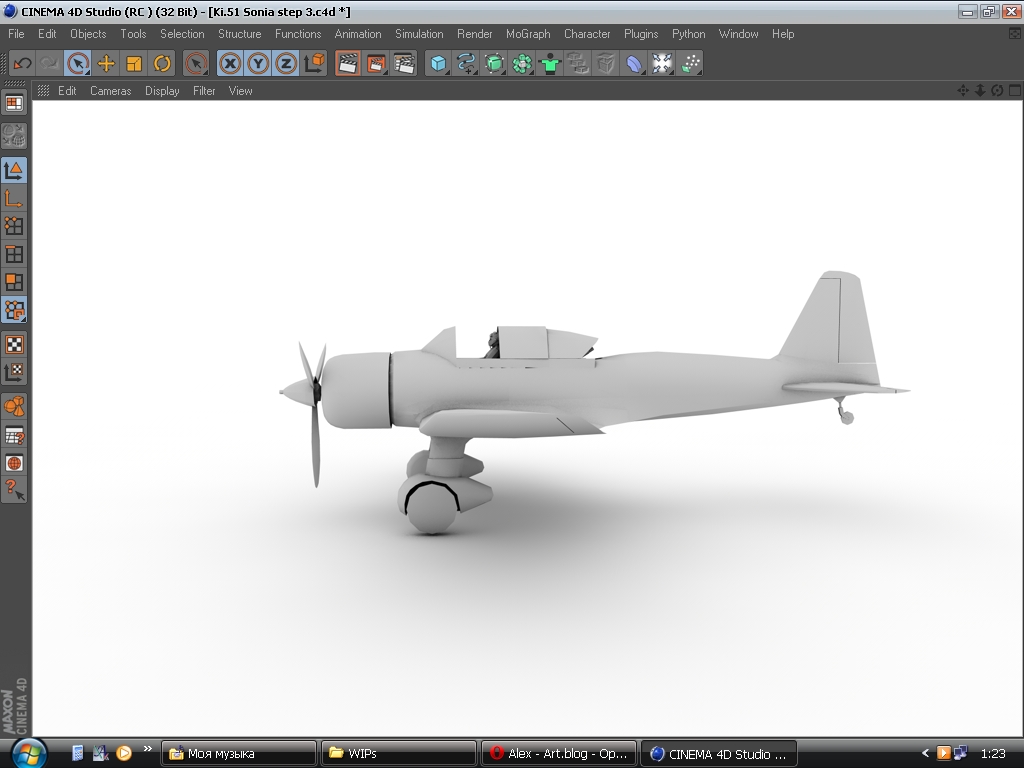
Task: Open hidden quick launch icons chevron
Action: coord(148,748)
